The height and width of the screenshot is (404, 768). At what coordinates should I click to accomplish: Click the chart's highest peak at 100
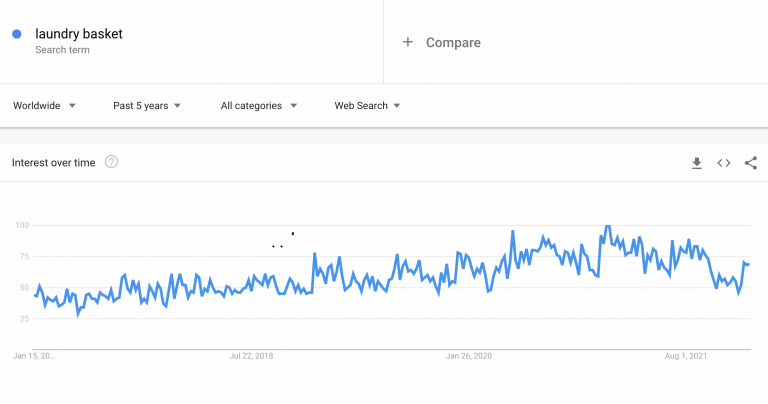click(608, 226)
